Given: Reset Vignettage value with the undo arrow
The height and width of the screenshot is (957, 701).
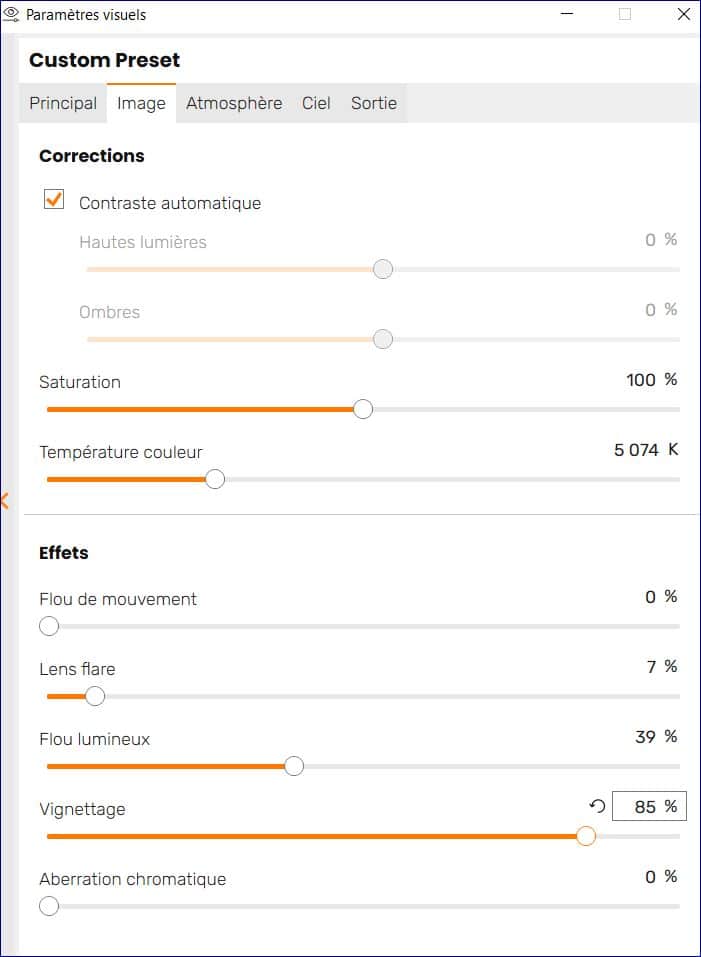Looking at the screenshot, I should pyautogui.click(x=597, y=806).
